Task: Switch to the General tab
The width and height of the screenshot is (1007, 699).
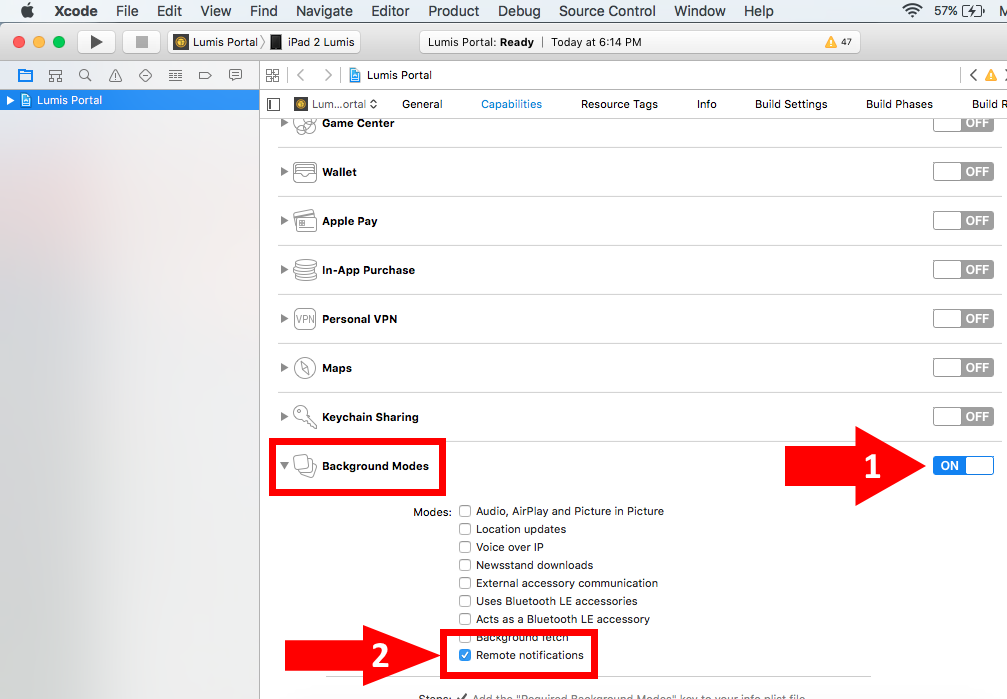Action: click(x=422, y=104)
